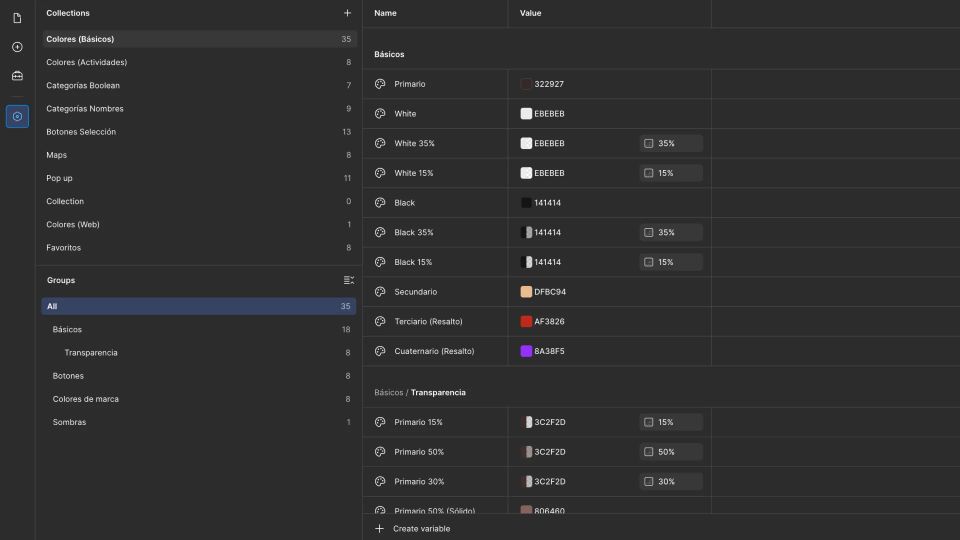Click the Primario color swatch 322927
Viewport: 960px width, 540px height.
point(526,84)
